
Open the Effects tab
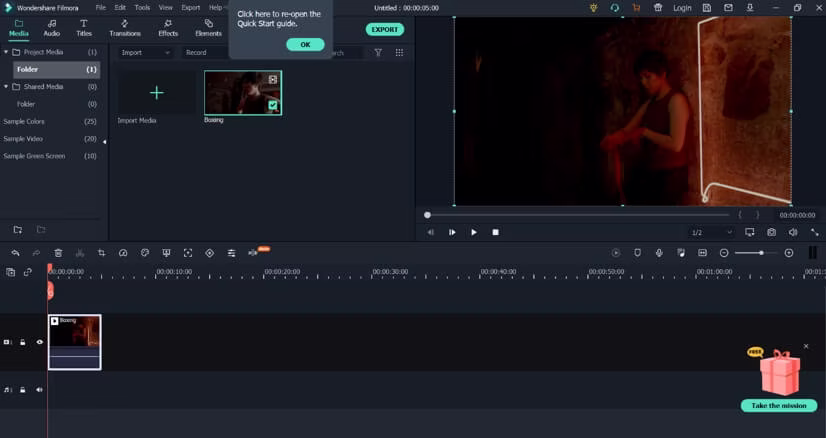pos(168,28)
